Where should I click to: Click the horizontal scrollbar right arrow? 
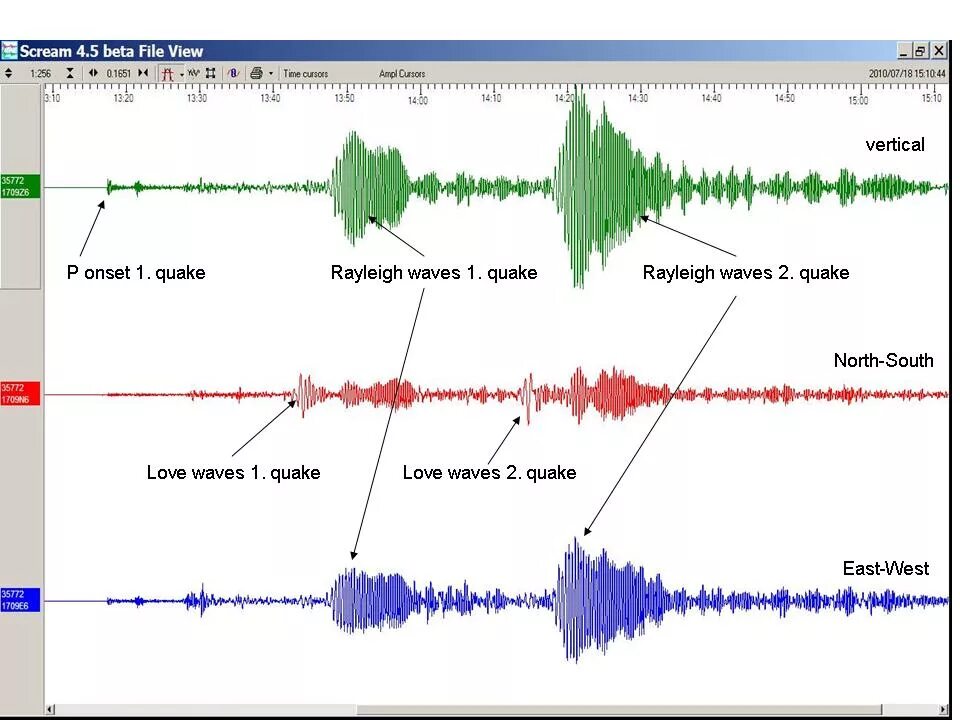943,709
